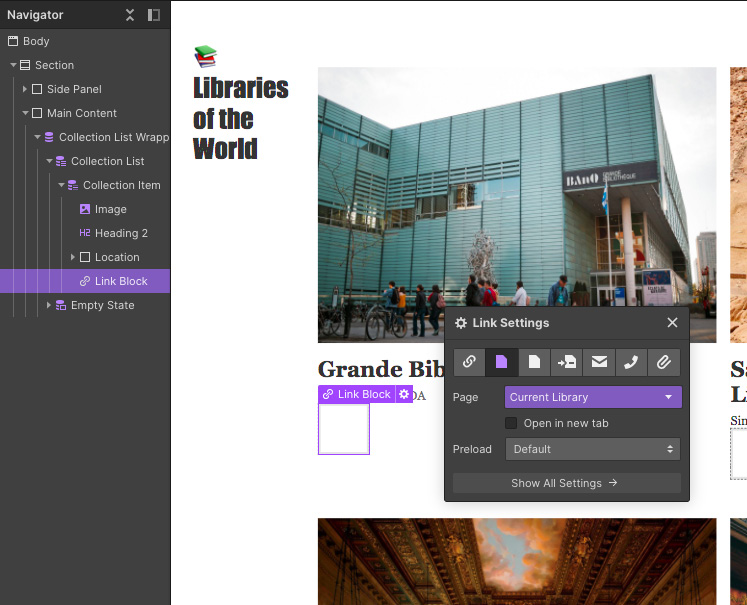Select the Page link type icon

pyautogui.click(x=502, y=362)
